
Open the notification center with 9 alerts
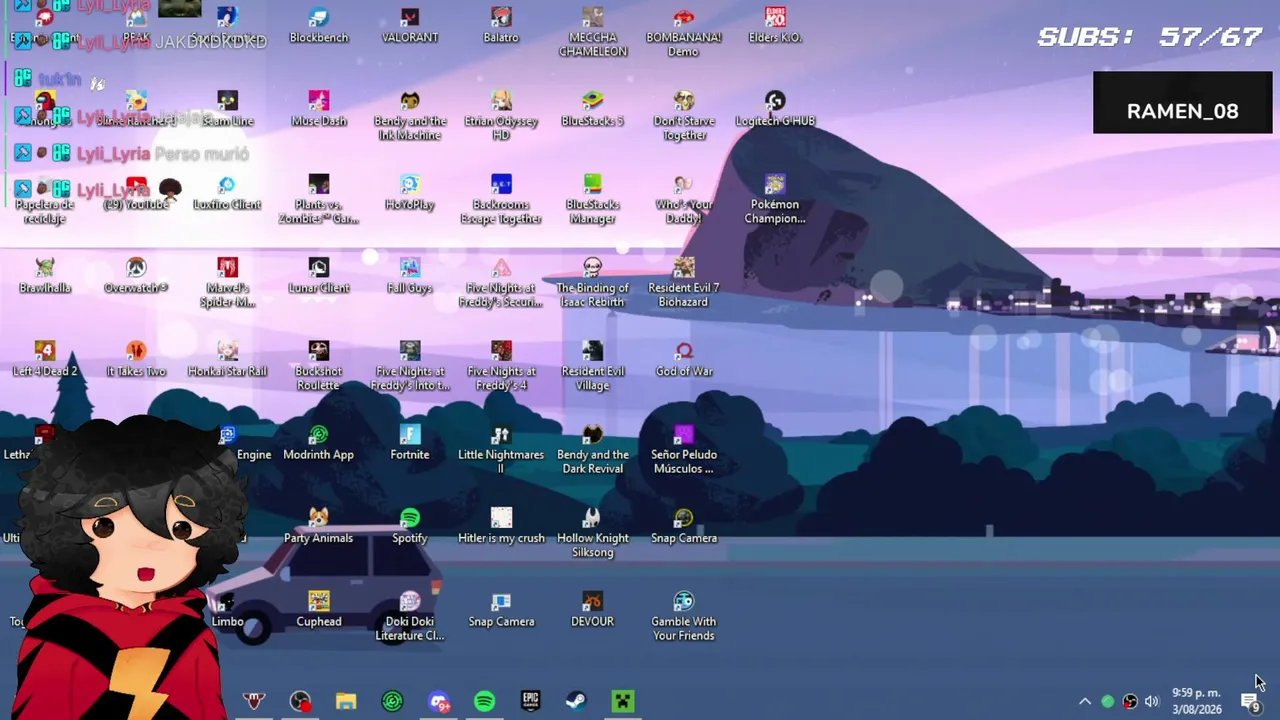(x=1250, y=703)
